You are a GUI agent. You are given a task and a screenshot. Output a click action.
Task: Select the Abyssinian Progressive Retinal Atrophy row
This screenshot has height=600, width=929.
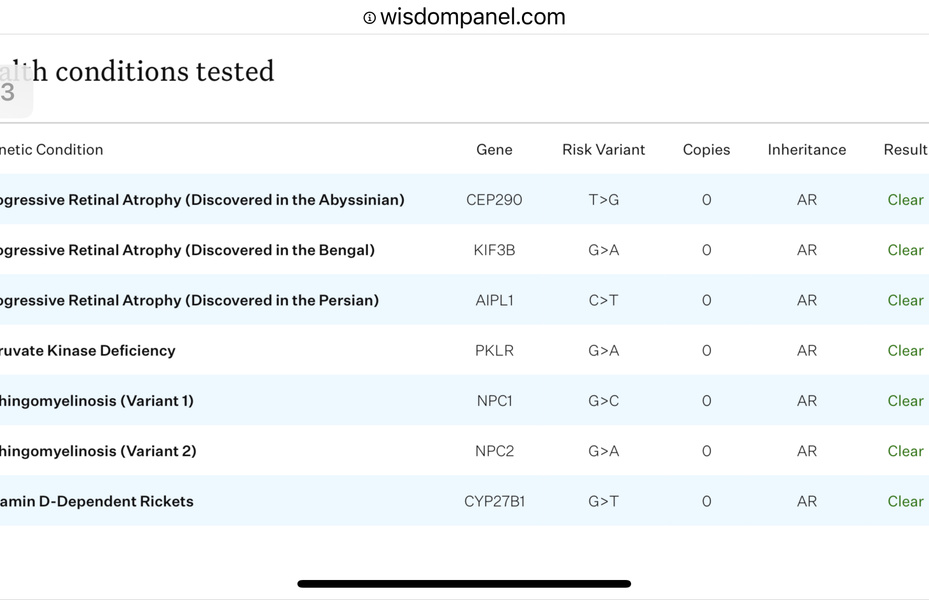pyautogui.click(x=202, y=200)
